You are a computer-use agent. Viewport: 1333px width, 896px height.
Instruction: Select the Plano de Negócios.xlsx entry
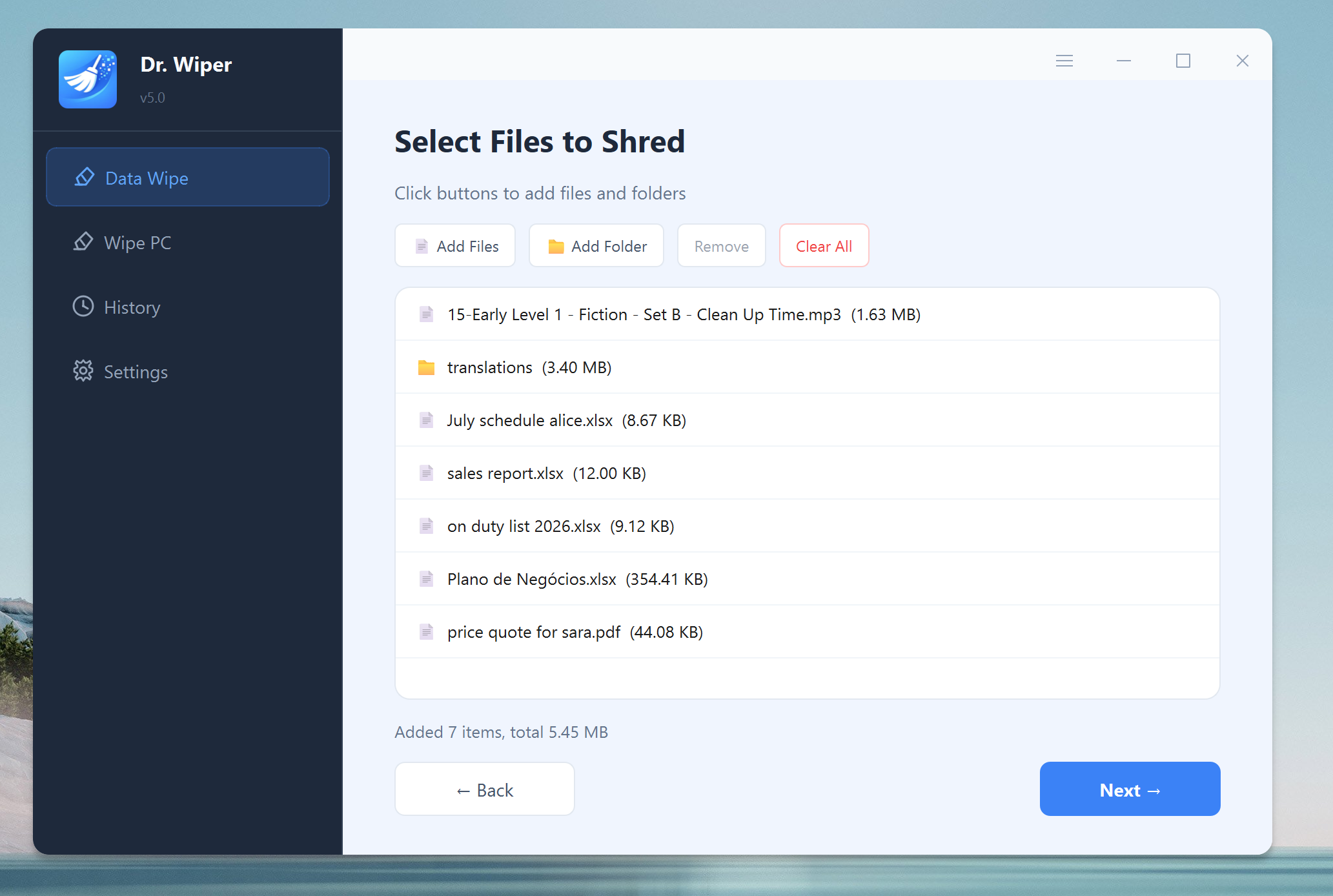[x=808, y=579]
